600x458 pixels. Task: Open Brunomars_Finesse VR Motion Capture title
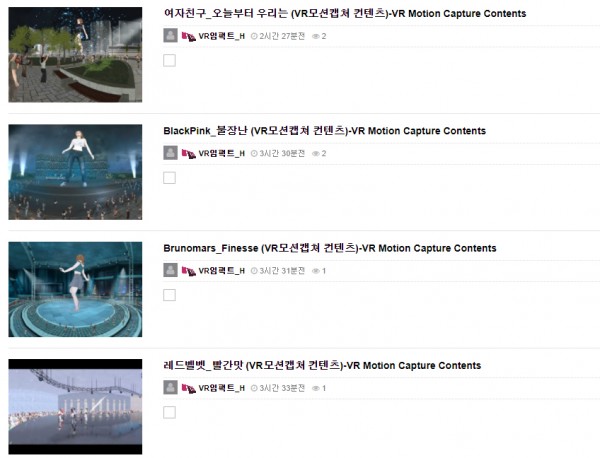pyautogui.click(x=330, y=248)
